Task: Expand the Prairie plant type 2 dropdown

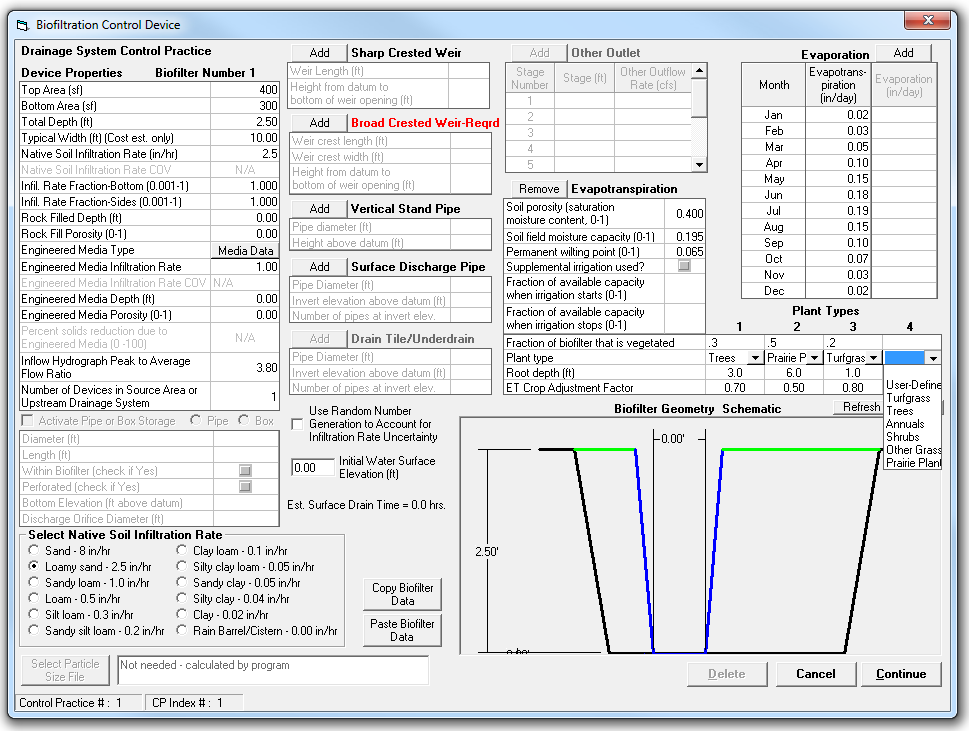Action: (815, 358)
